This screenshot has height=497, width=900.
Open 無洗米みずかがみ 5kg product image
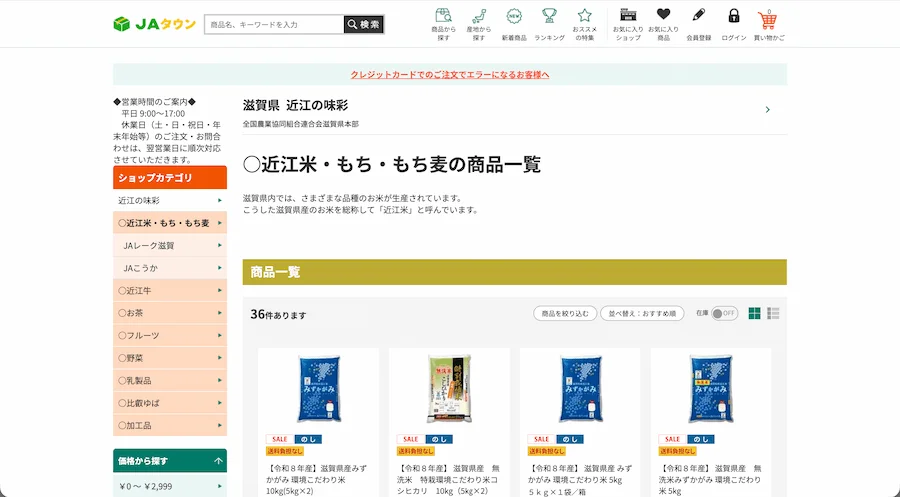pyautogui.click(x=711, y=389)
